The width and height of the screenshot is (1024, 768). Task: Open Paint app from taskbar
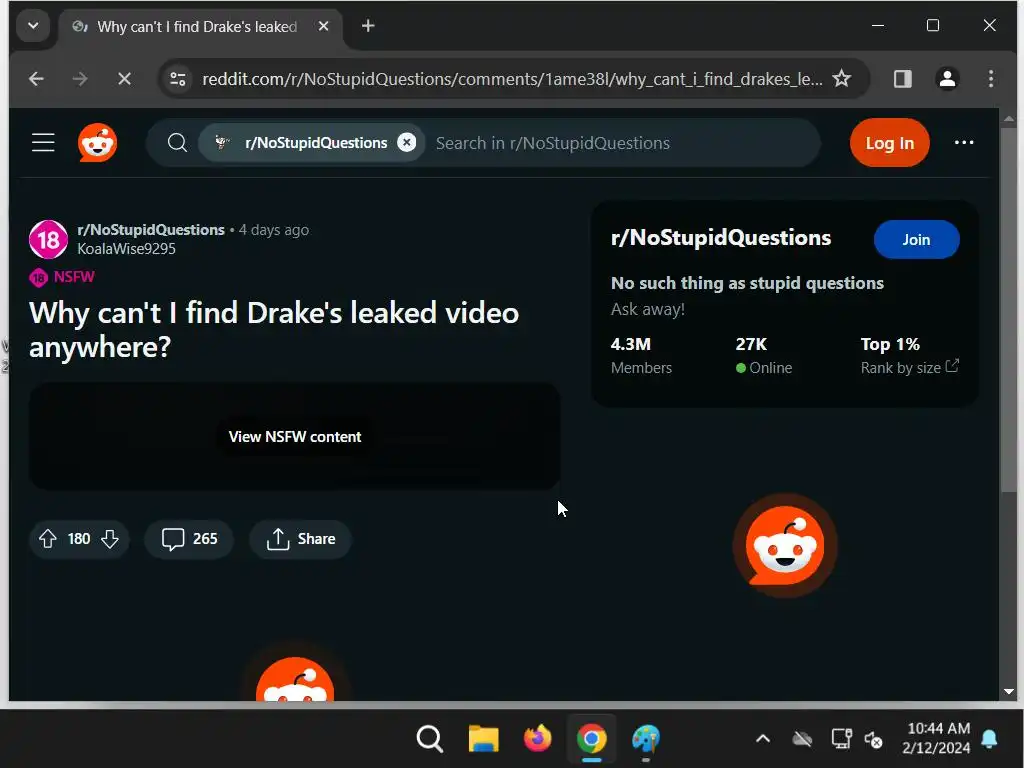[x=646, y=739]
